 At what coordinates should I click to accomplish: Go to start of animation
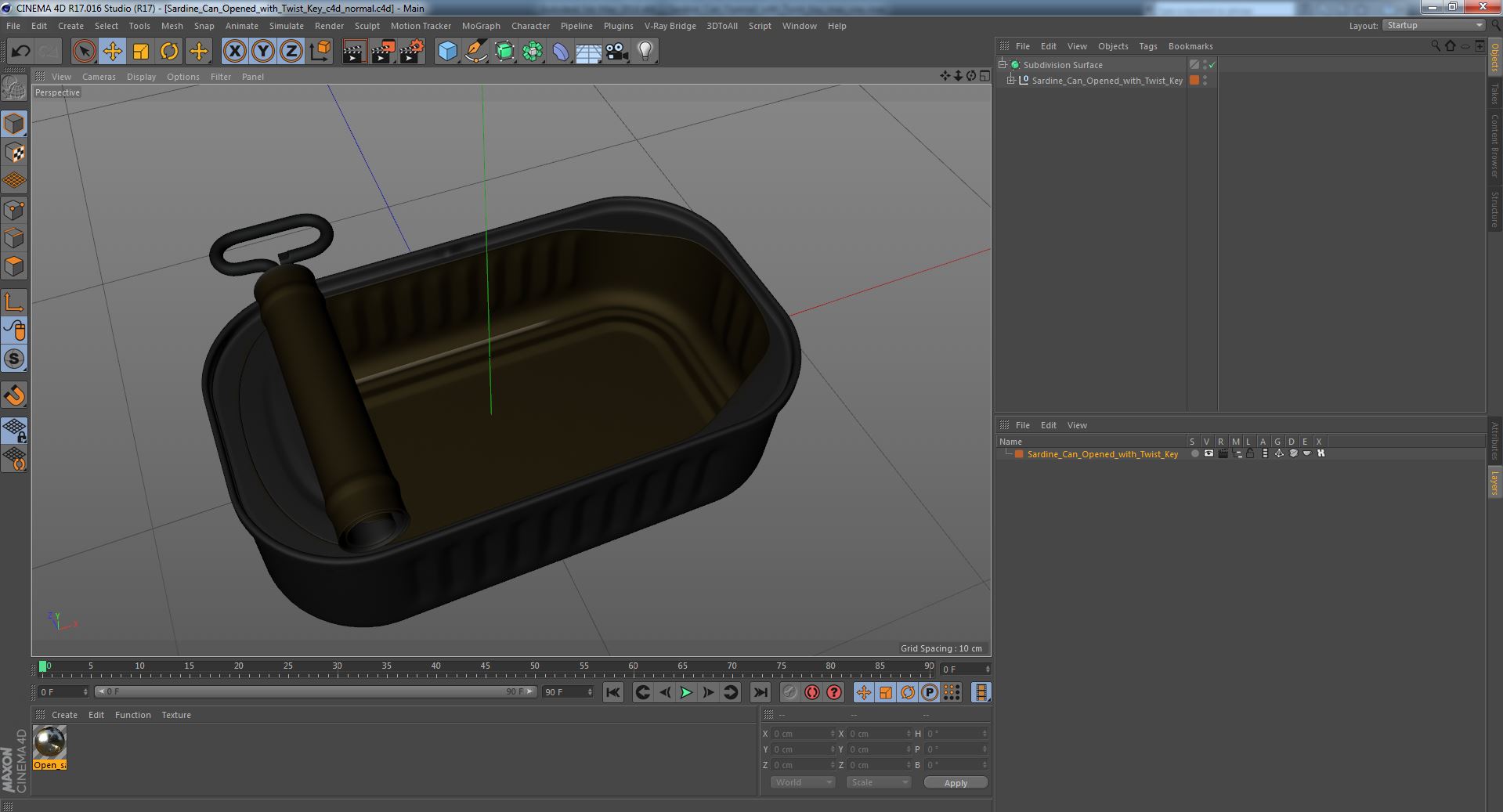[x=613, y=692]
